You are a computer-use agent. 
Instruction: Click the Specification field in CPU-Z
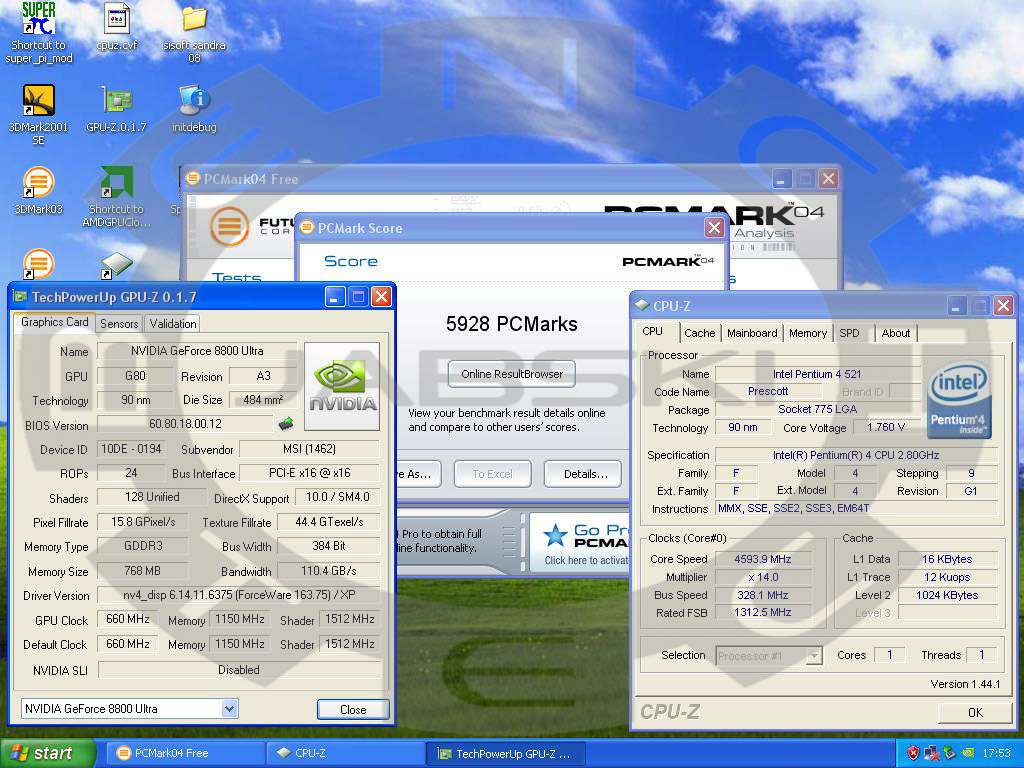tap(856, 455)
